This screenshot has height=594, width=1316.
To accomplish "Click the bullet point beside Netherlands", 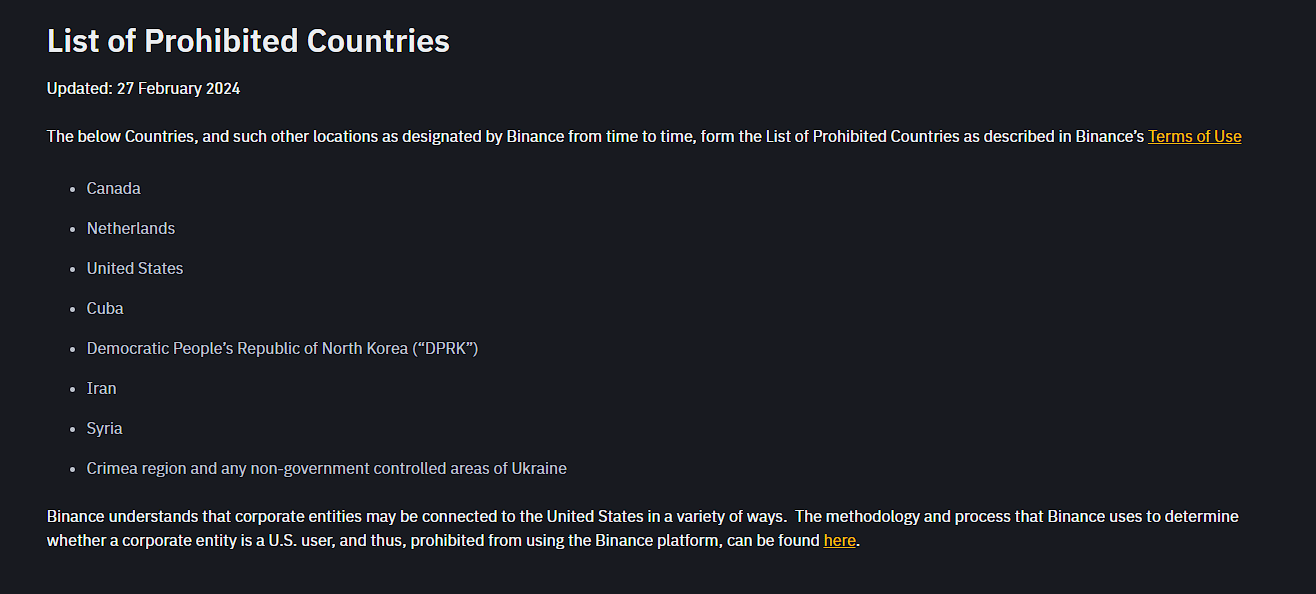I will coord(73,229).
